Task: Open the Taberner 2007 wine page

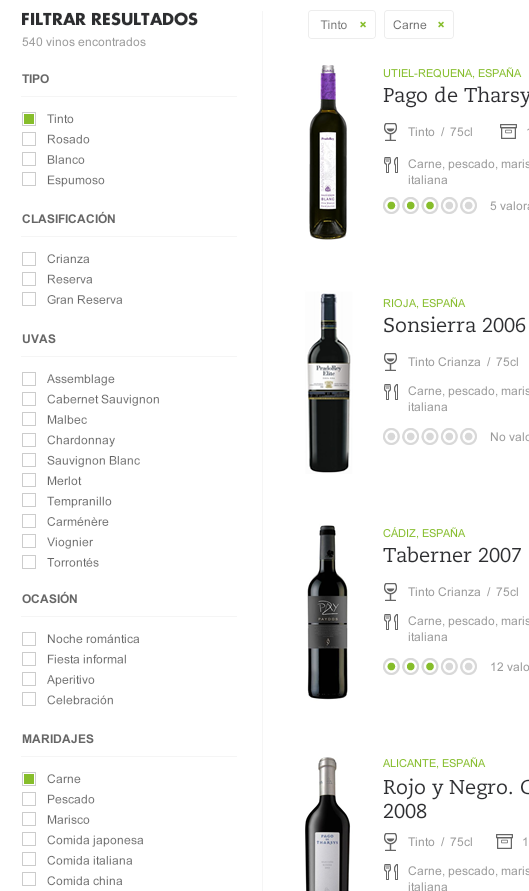Action: click(452, 555)
